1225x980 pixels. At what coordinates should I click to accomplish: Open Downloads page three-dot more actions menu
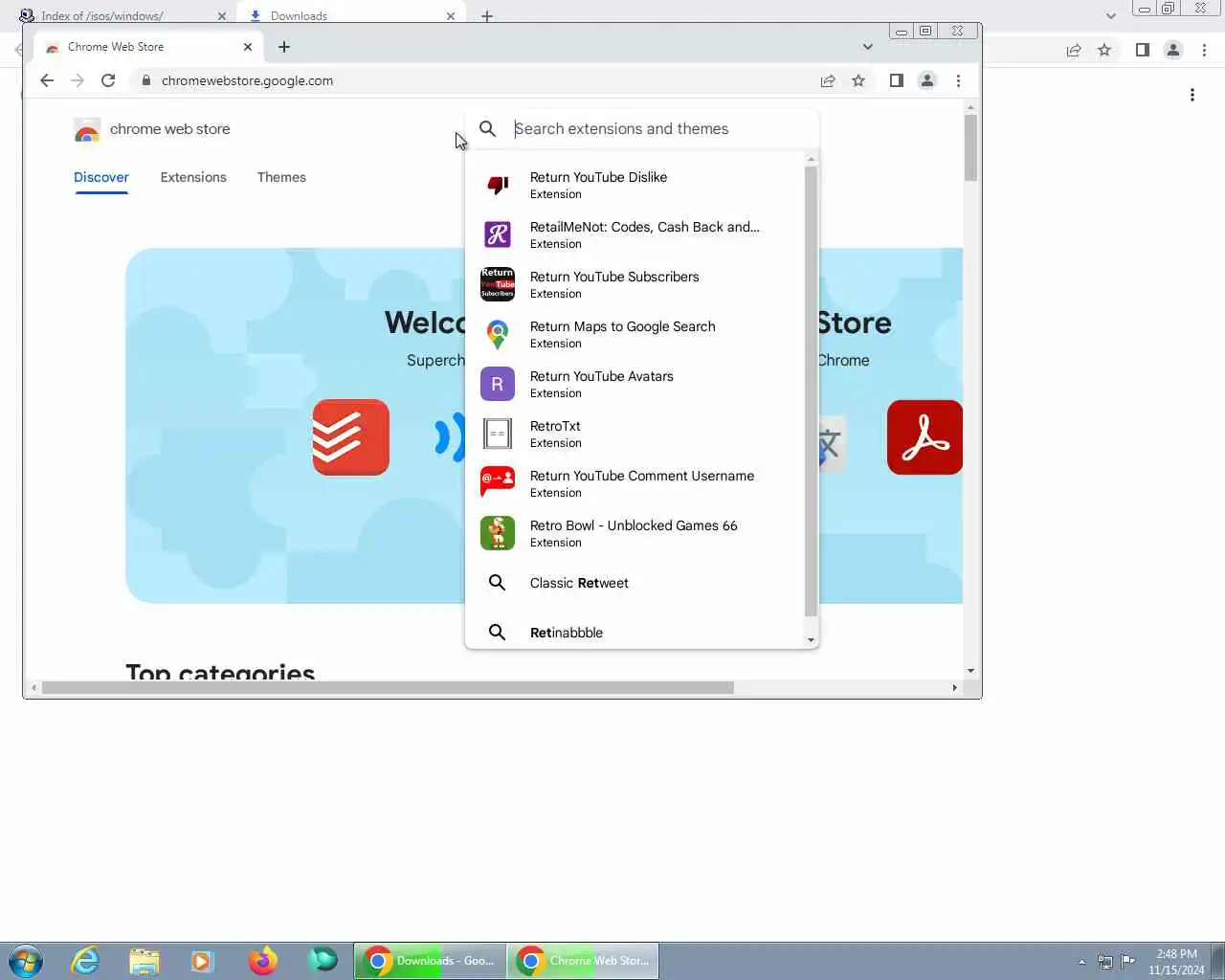[1192, 95]
